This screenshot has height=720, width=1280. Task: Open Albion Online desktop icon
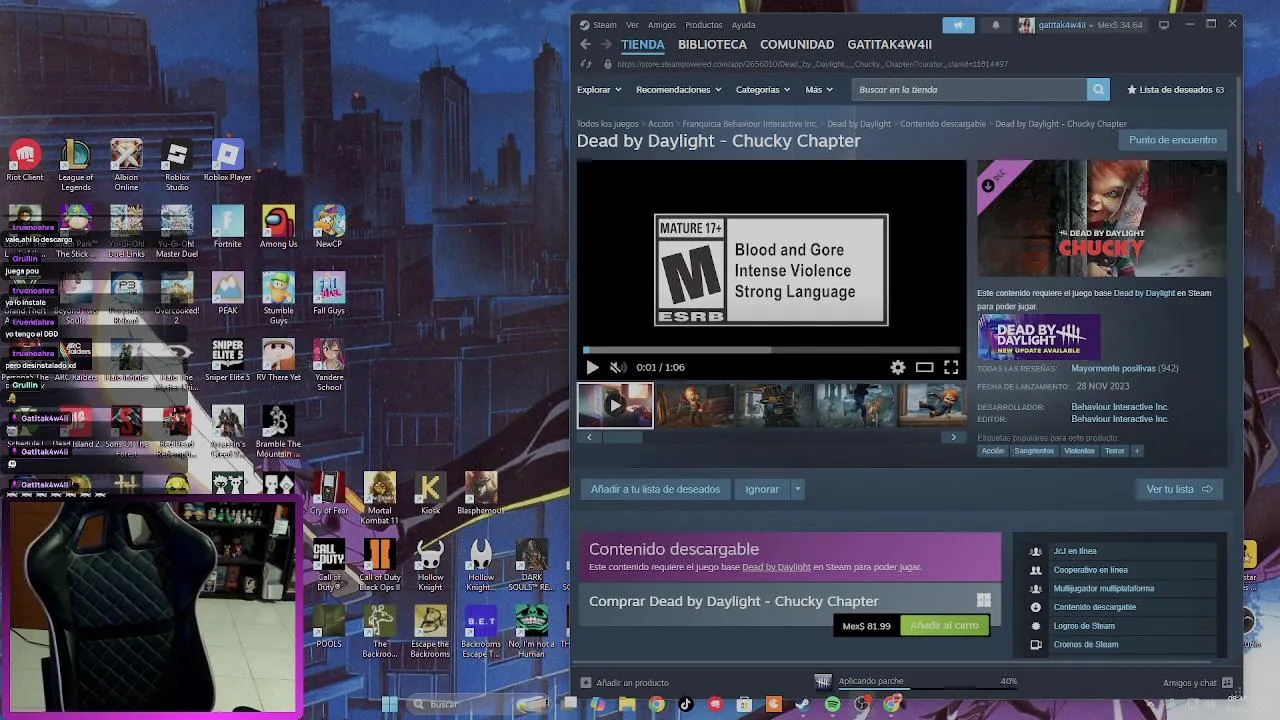(x=126, y=165)
